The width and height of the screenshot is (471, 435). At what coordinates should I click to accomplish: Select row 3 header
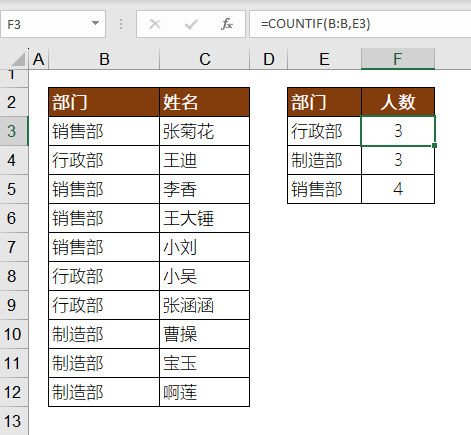[x=14, y=131]
